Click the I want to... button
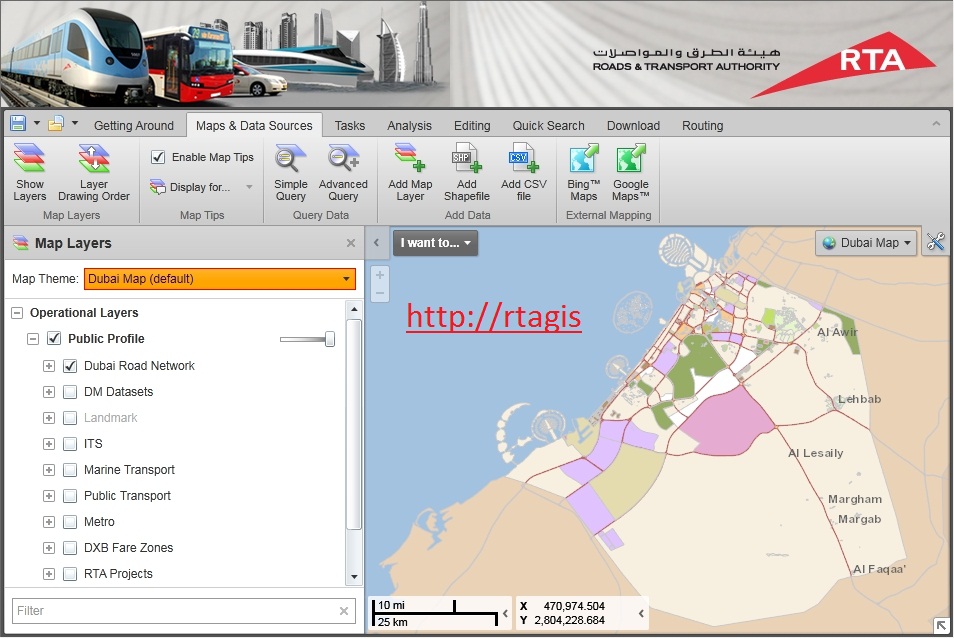This screenshot has width=954, height=639. click(434, 242)
